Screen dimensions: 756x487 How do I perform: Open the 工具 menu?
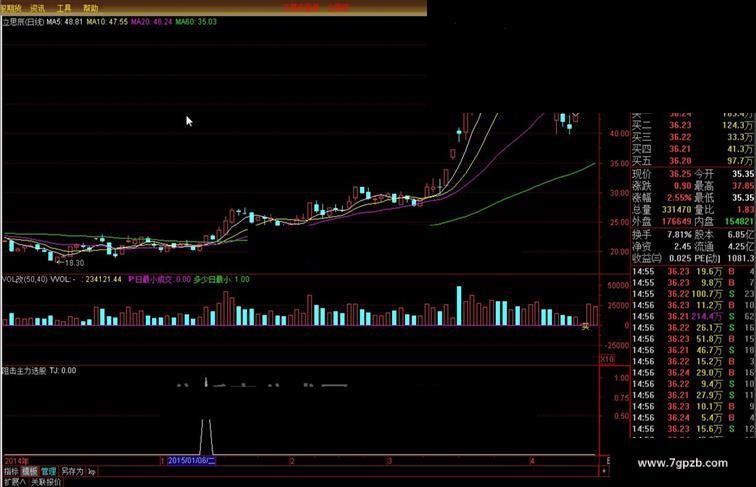coord(64,8)
